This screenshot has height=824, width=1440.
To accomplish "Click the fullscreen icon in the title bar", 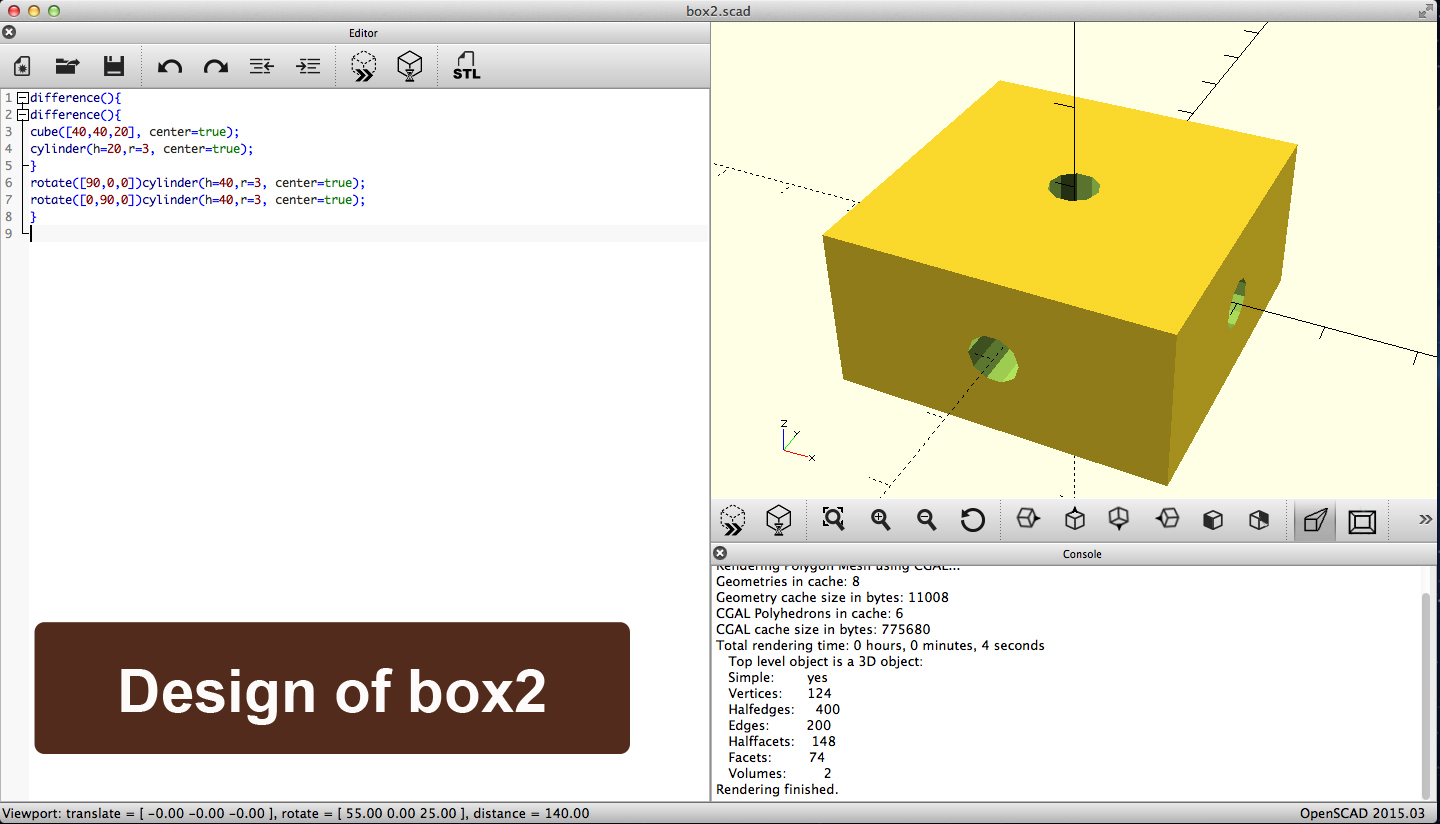I will 1425,11.
